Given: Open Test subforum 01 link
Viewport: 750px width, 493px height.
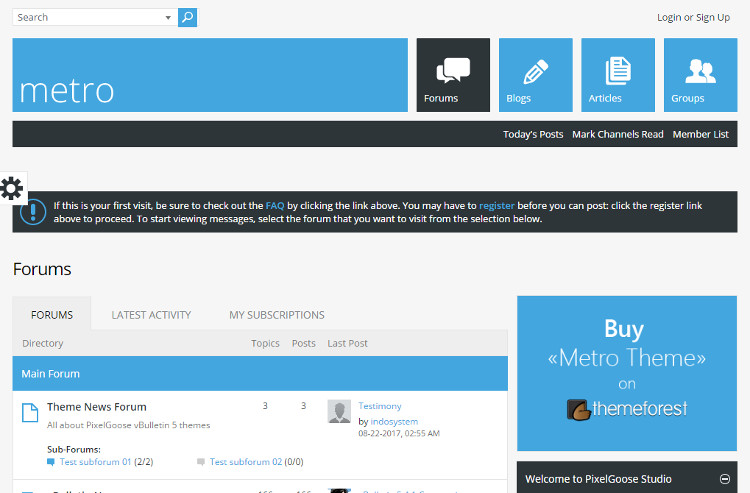Looking at the screenshot, I should click(95, 462).
